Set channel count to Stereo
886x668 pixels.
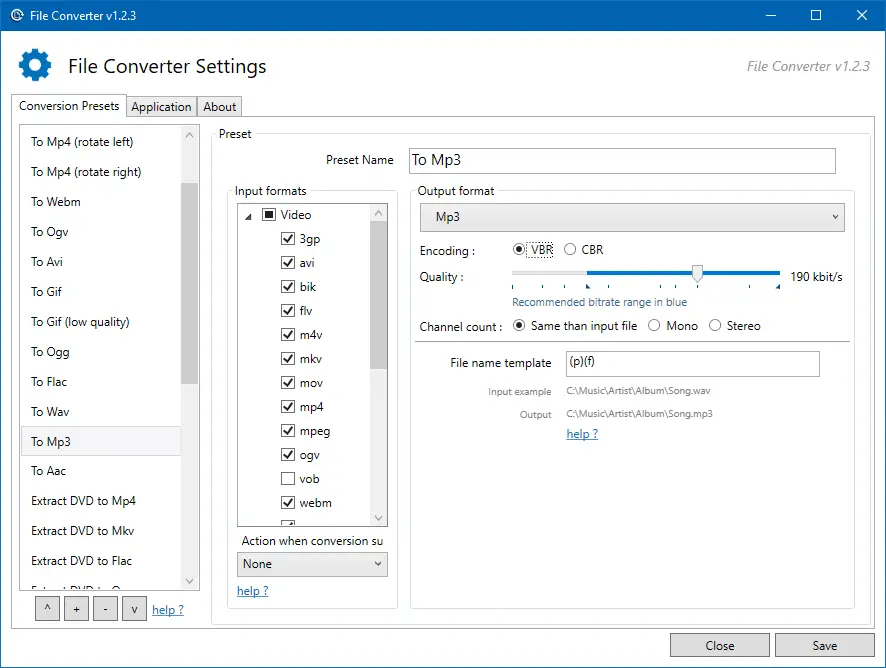click(x=715, y=325)
